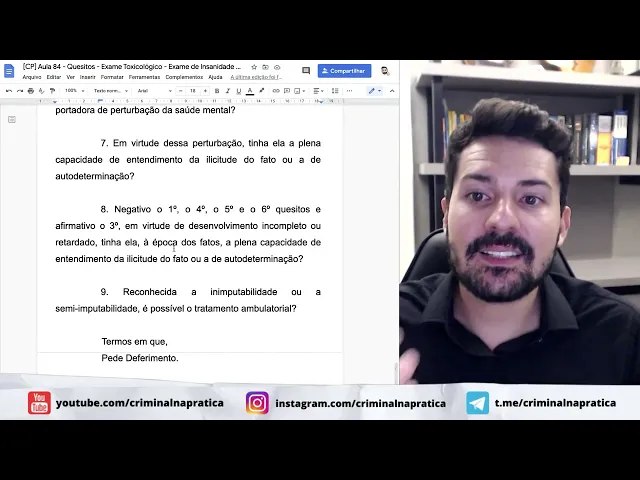Hide the menus with chevron
Image resolution: width=640 pixels, height=480 pixels.
pyautogui.click(x=392, y=91)
